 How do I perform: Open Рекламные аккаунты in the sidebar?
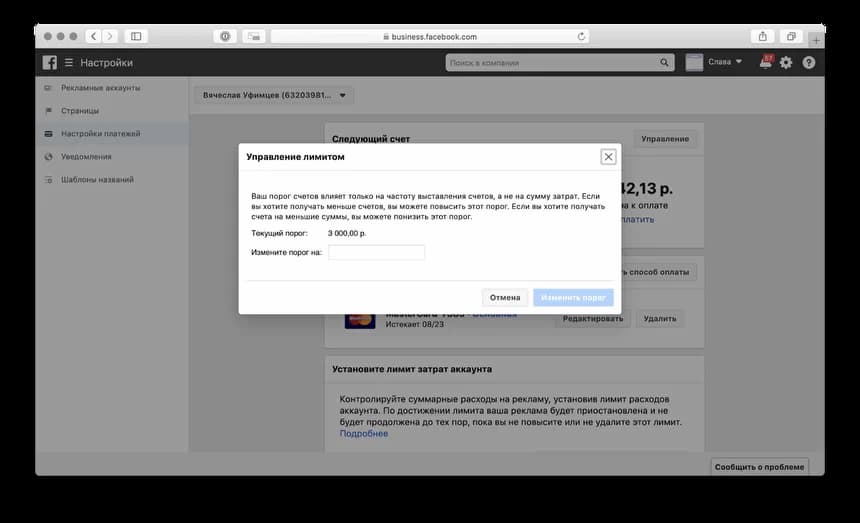tap(100, 88)
